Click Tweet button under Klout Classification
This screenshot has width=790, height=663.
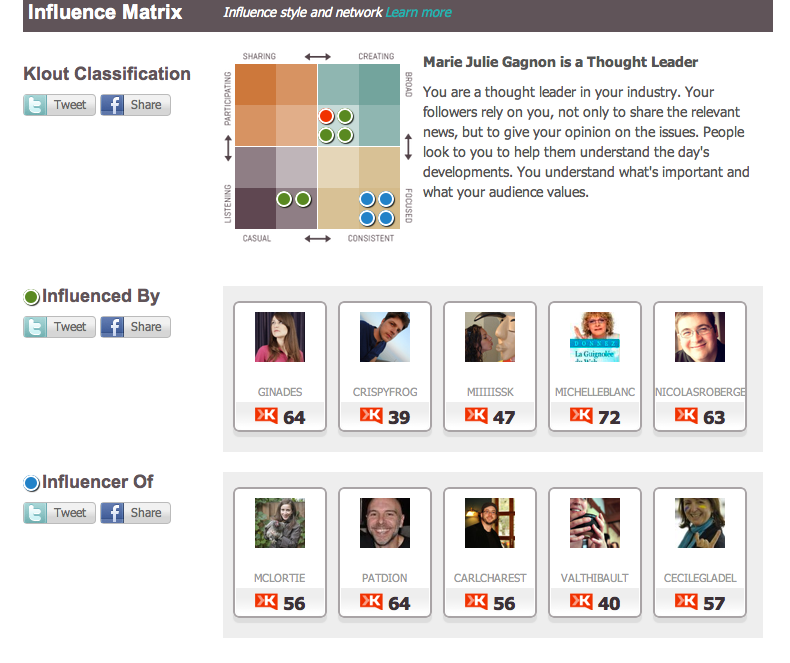coord(59,105)
